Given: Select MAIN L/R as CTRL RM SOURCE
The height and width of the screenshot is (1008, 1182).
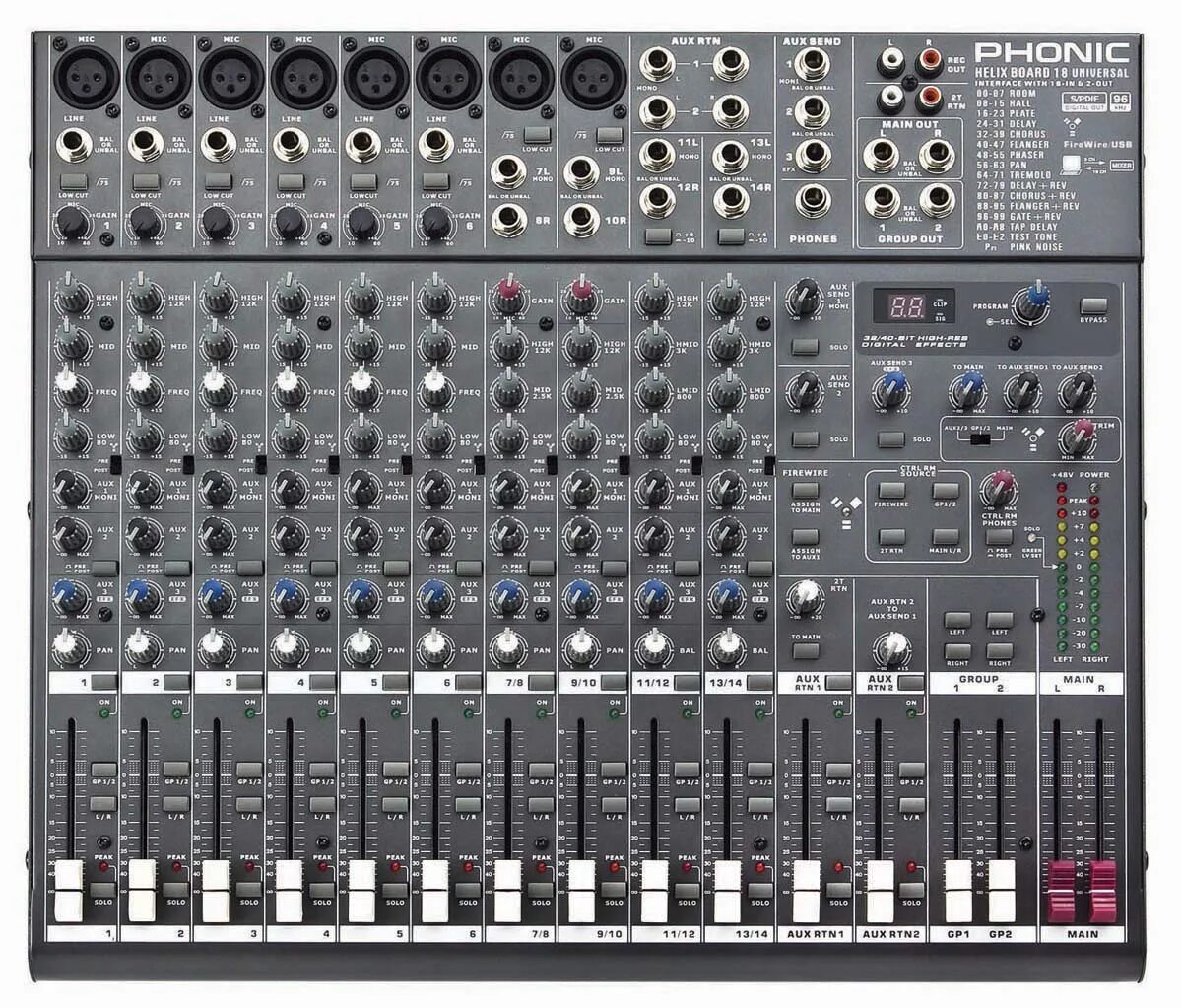Looking at the screenshot, I should [945, 537].
